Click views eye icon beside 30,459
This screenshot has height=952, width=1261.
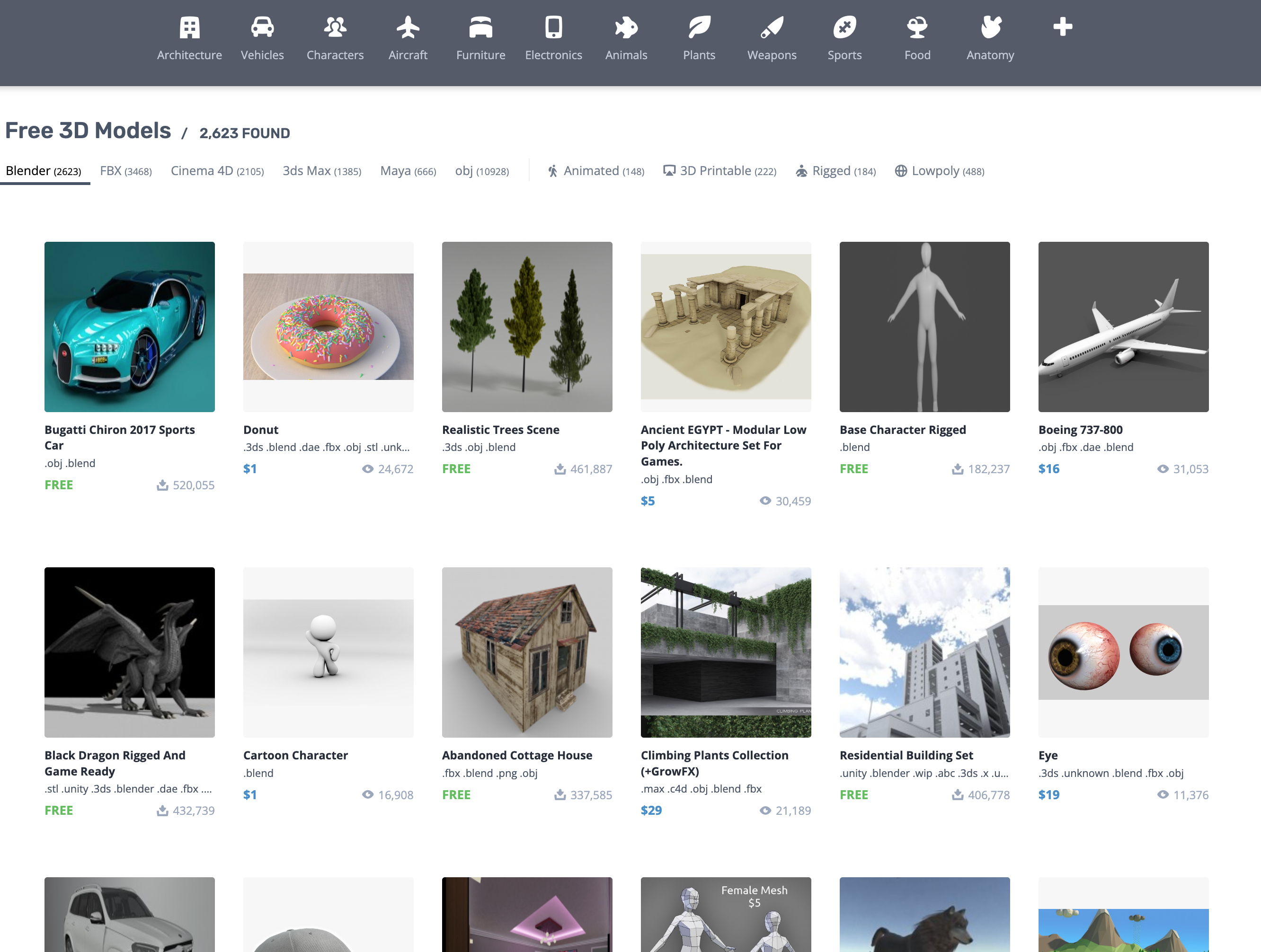click(x=765, y=501)
